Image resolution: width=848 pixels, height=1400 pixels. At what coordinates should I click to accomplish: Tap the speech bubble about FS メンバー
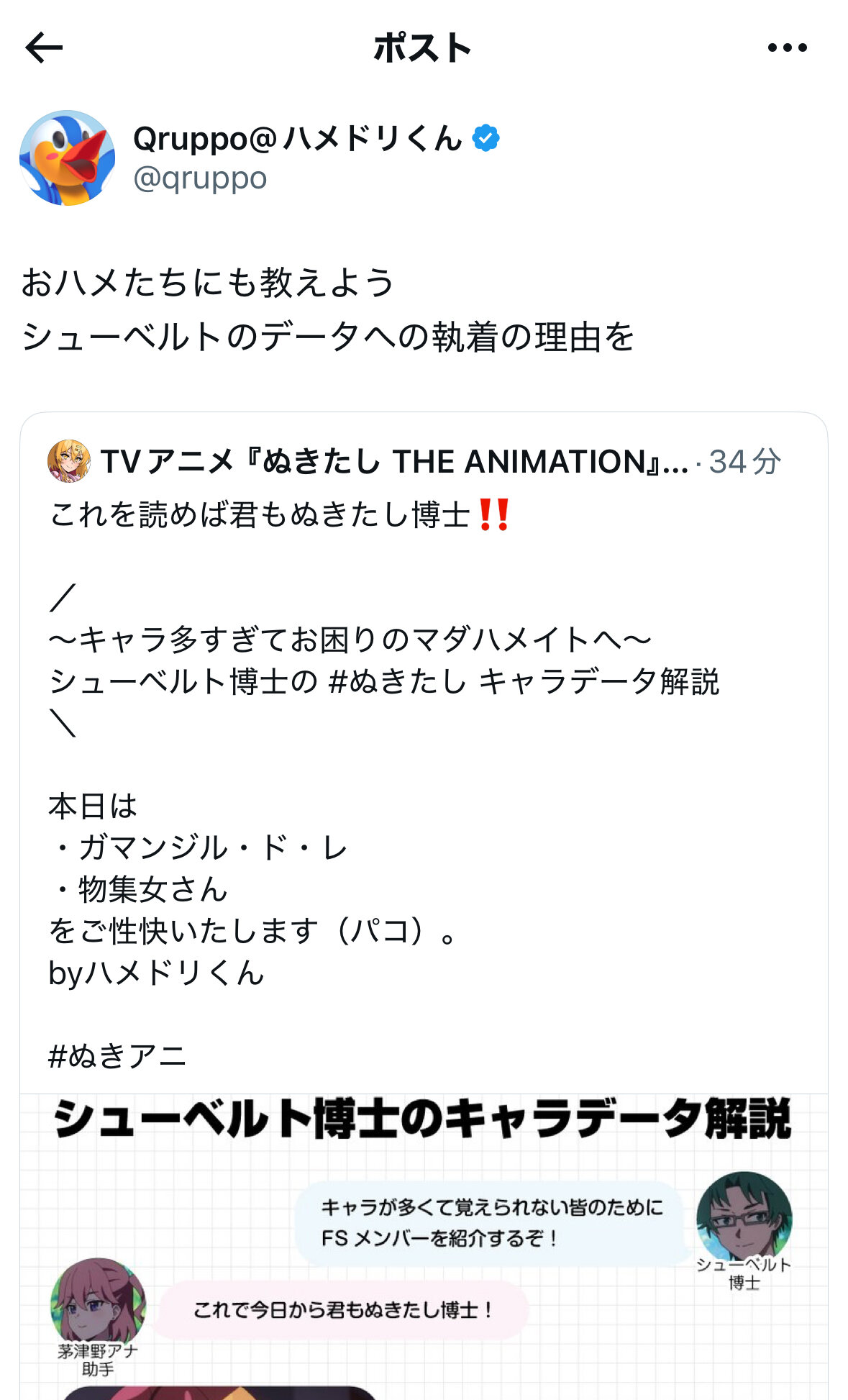click(x=491, y=1223)
